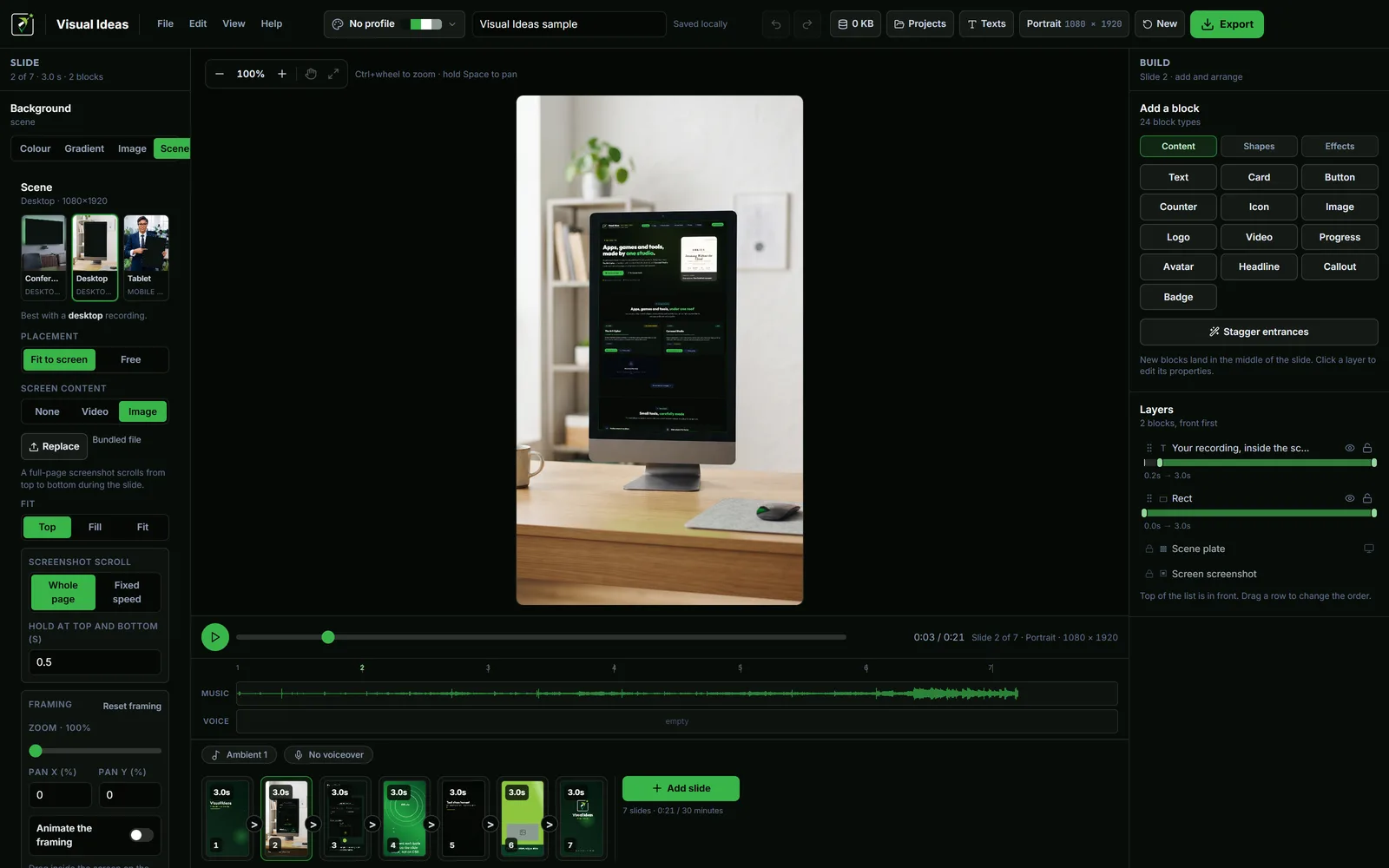
Task: Click the storage 0 KB indicator
Action: [856, 24]
